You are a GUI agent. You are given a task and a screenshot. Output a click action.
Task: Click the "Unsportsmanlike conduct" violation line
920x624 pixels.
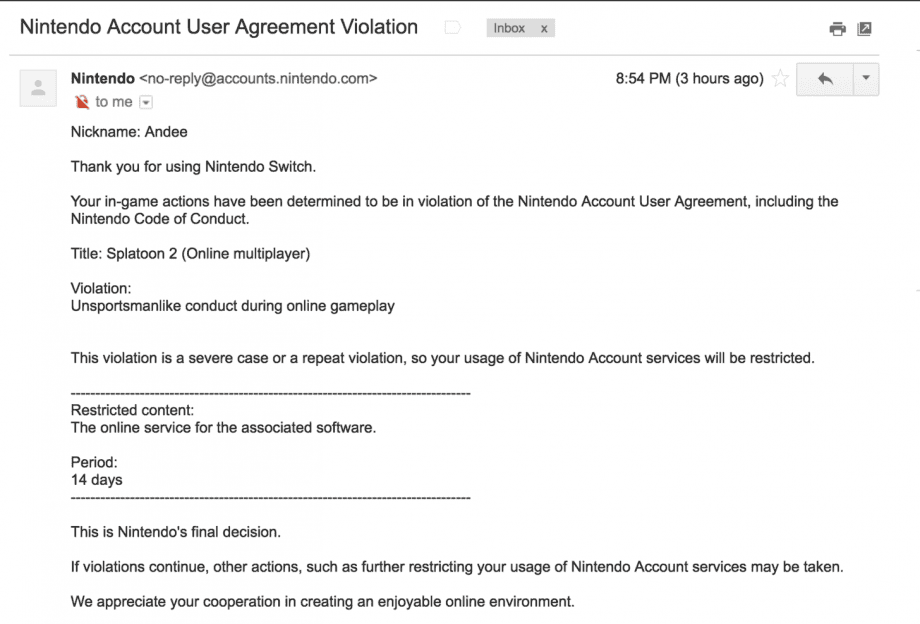click(232, 306)
